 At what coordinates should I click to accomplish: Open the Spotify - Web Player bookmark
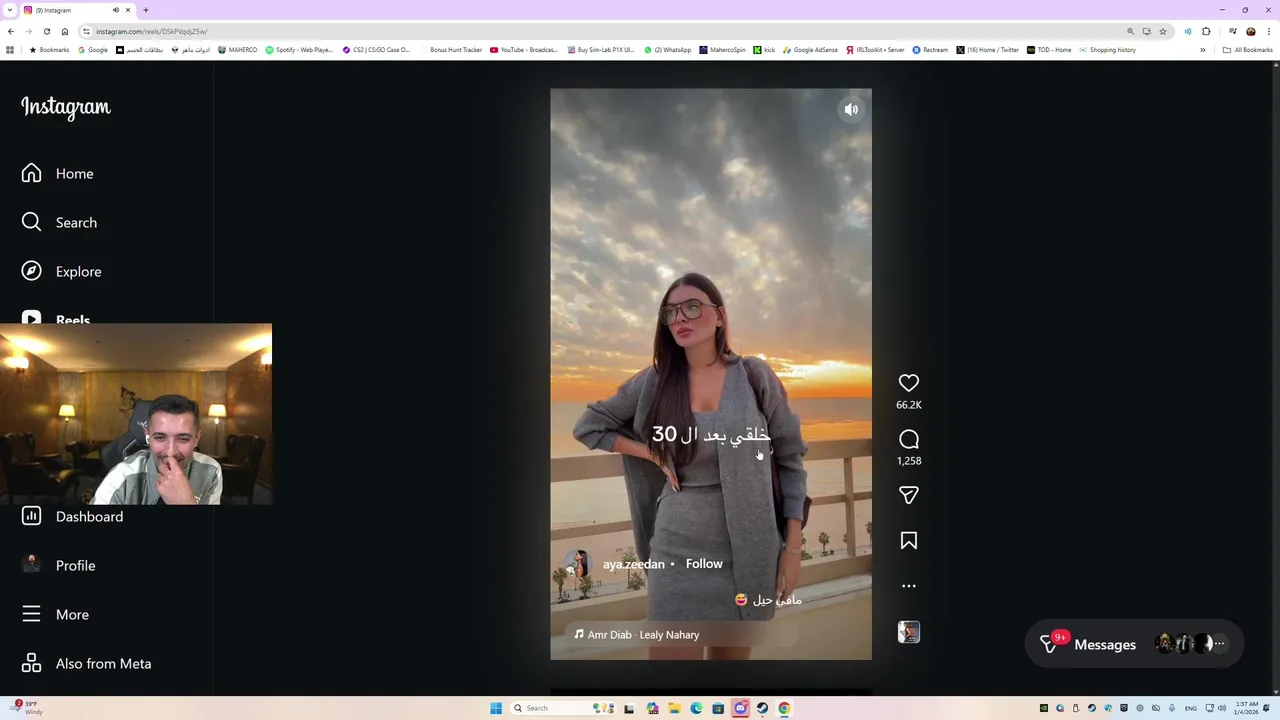299,50
